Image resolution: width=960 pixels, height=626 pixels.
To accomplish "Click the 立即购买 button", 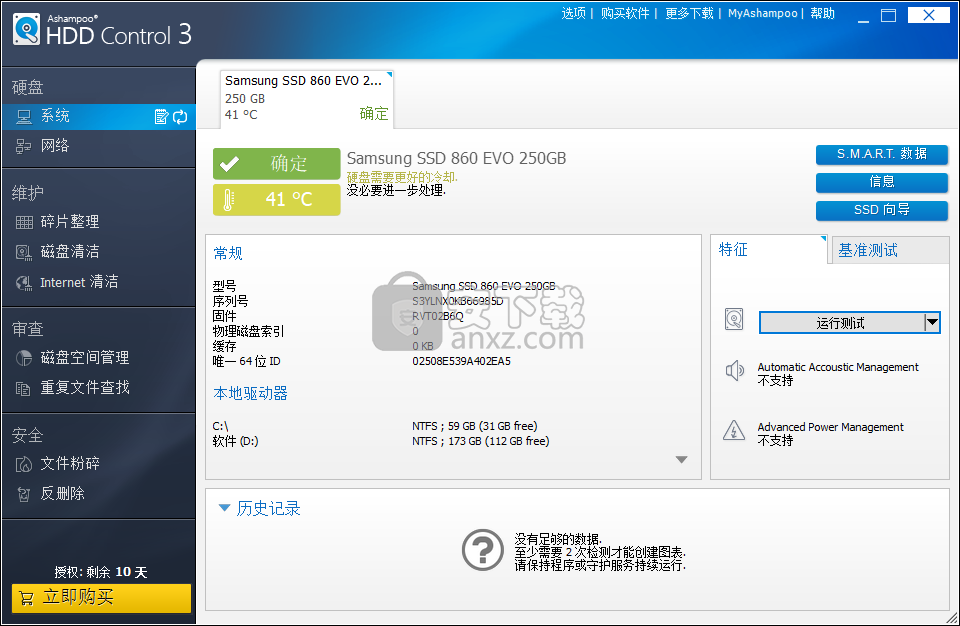I will tap(101, 598).
